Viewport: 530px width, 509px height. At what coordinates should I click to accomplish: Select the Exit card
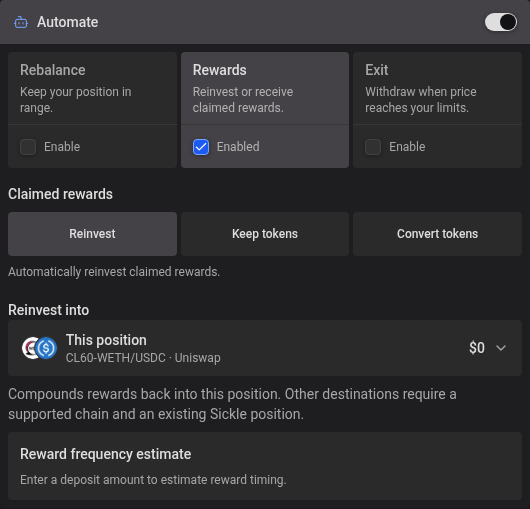coord(437,110)
